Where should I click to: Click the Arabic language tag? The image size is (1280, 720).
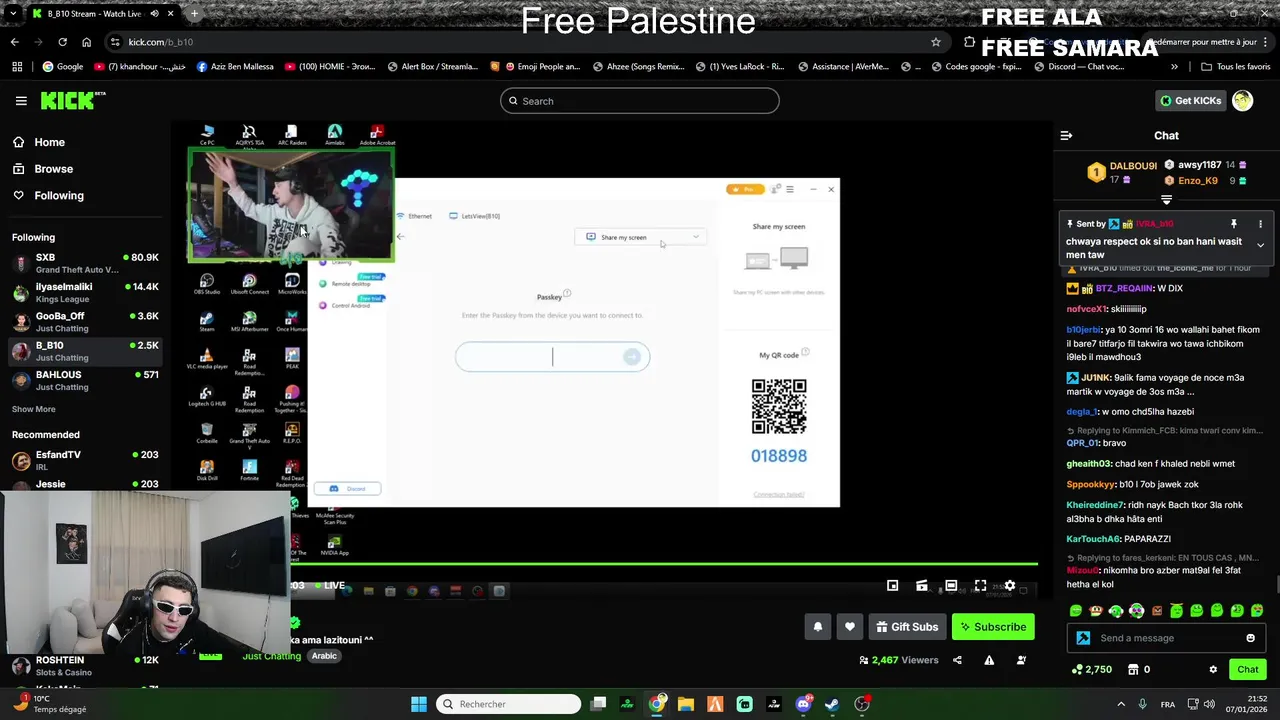tap(324, 656)
